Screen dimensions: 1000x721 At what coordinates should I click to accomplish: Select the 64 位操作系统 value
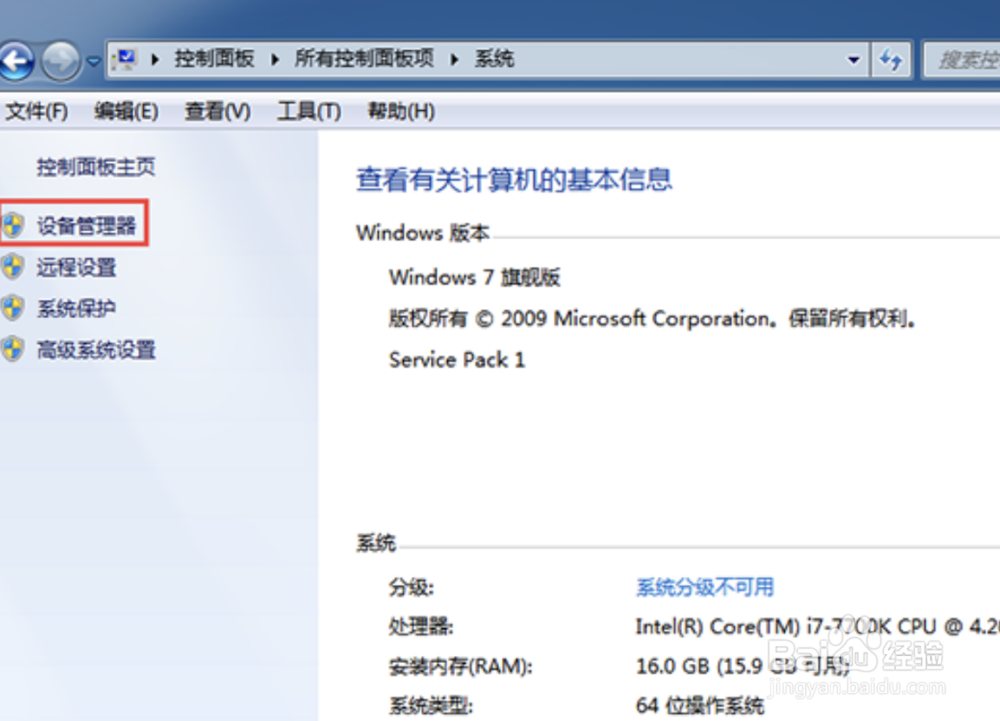tap(700, 705)
